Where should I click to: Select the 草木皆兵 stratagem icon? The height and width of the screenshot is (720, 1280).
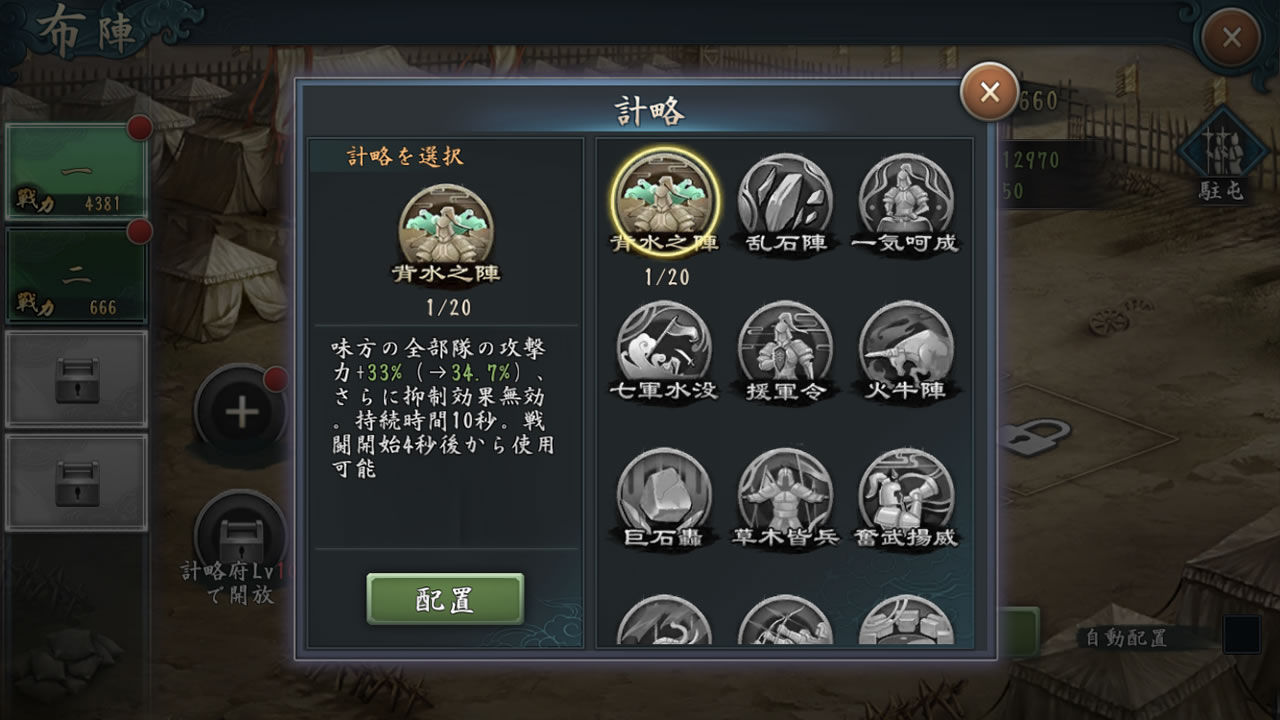point(785,496)
